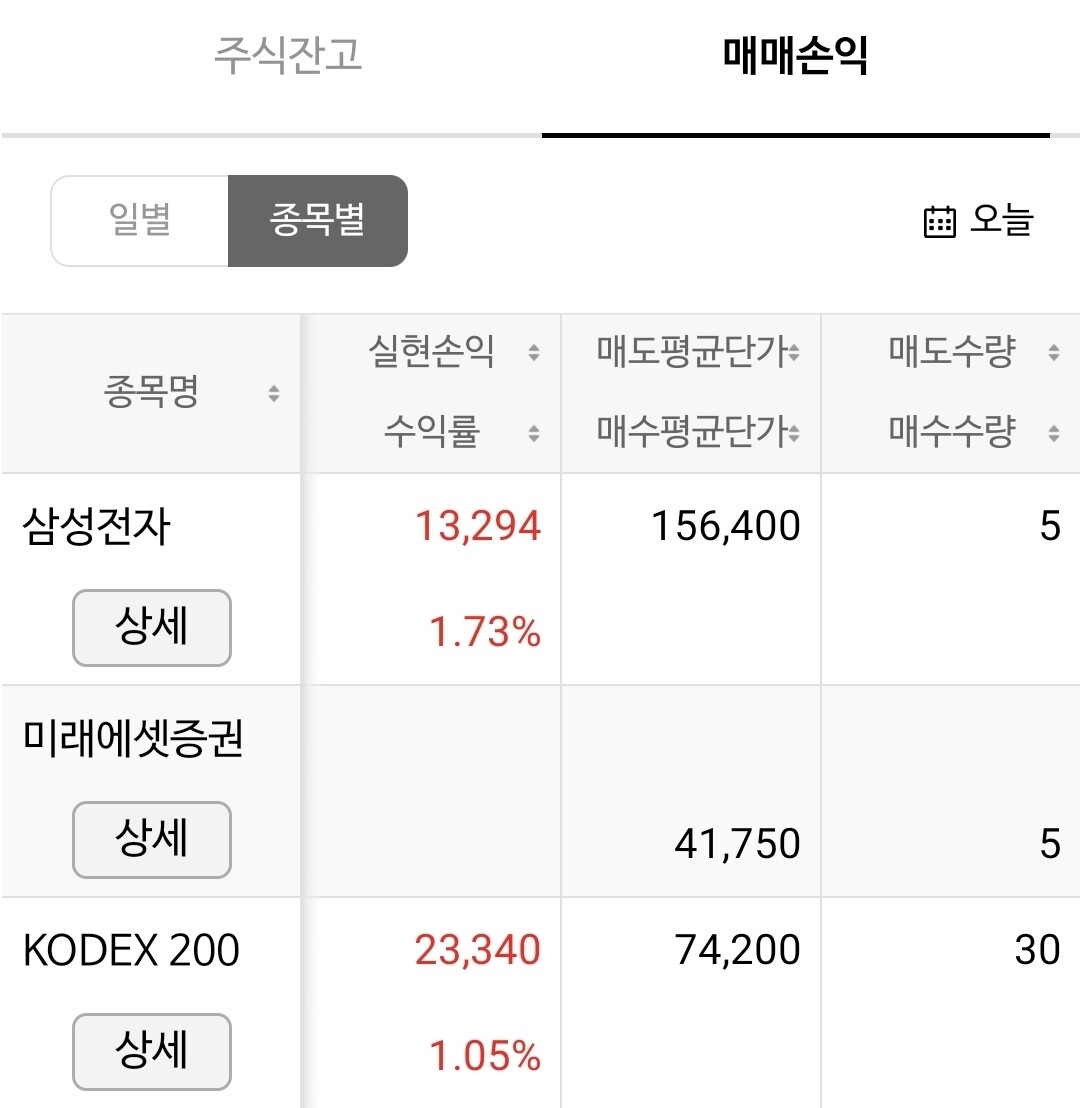
Task: Toggle view to 일별
Action: 140,221
